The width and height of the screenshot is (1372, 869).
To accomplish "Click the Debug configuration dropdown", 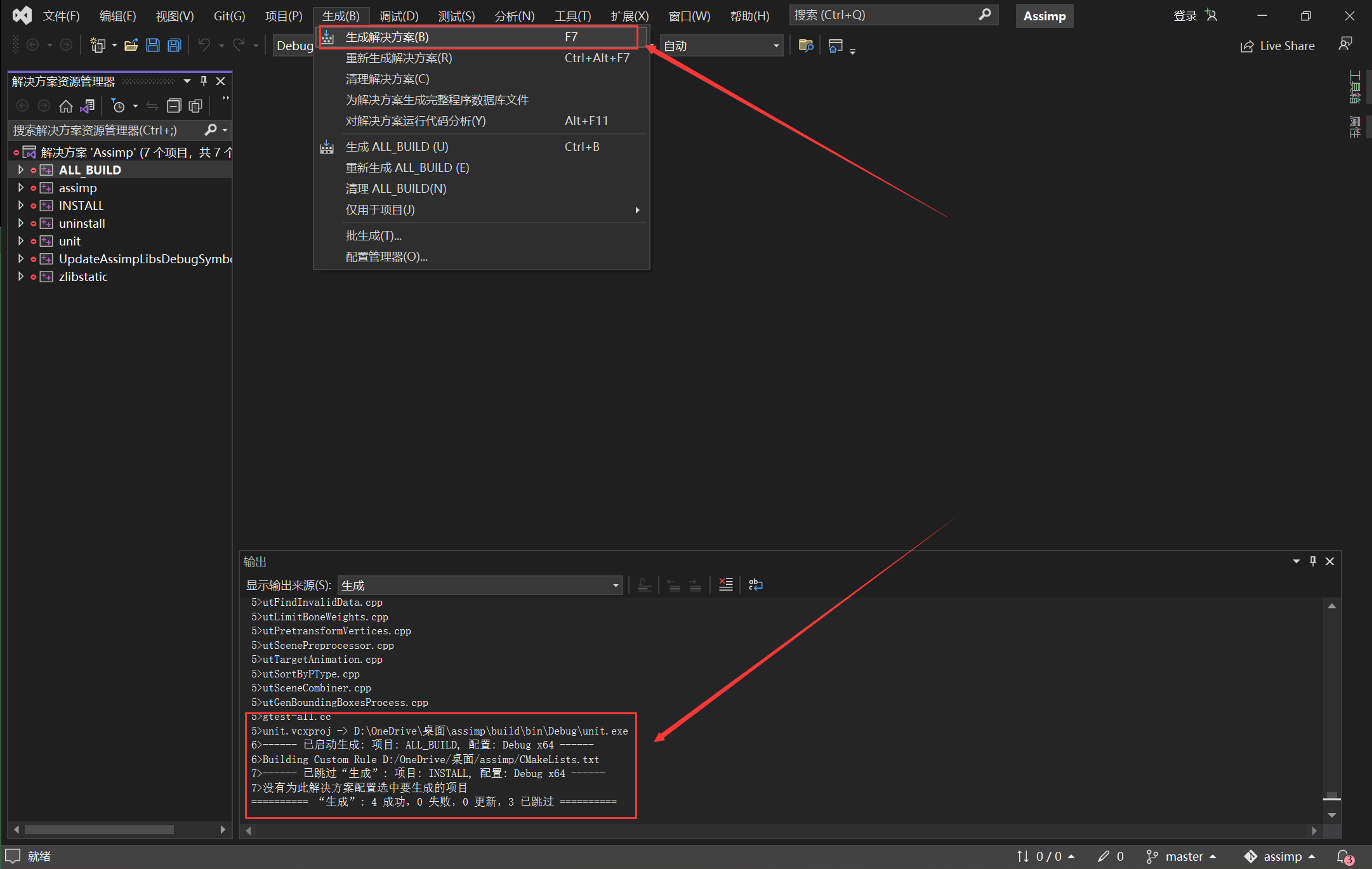I will pos(294,46).
